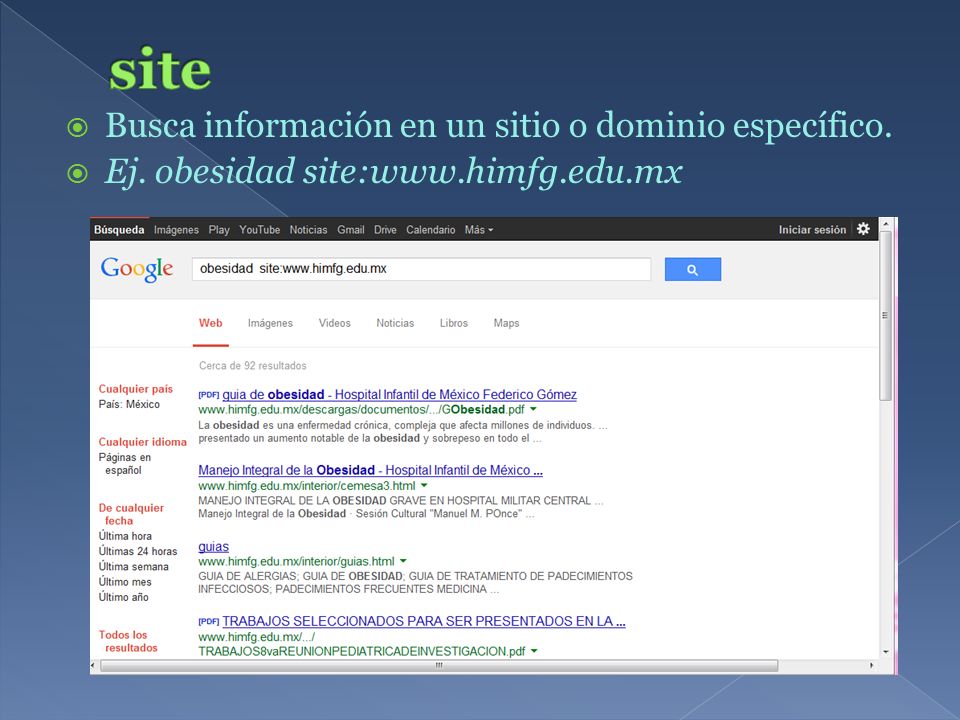Screen dimensions: 960x720
Task: Open Drive in the top bar
Action: click(385, 230)
